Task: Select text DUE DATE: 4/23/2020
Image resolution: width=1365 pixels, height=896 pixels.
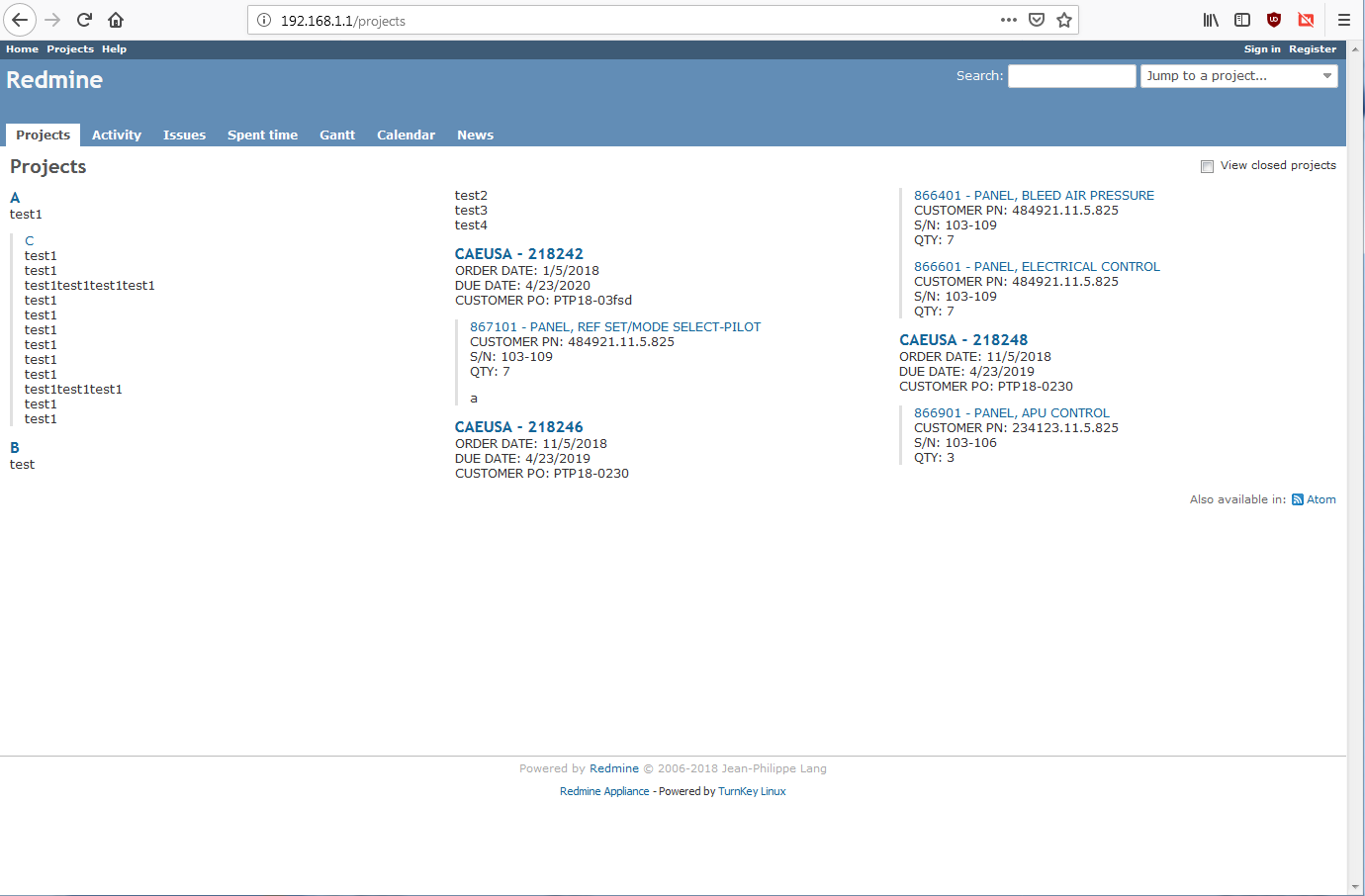Action: coord(522,285)
